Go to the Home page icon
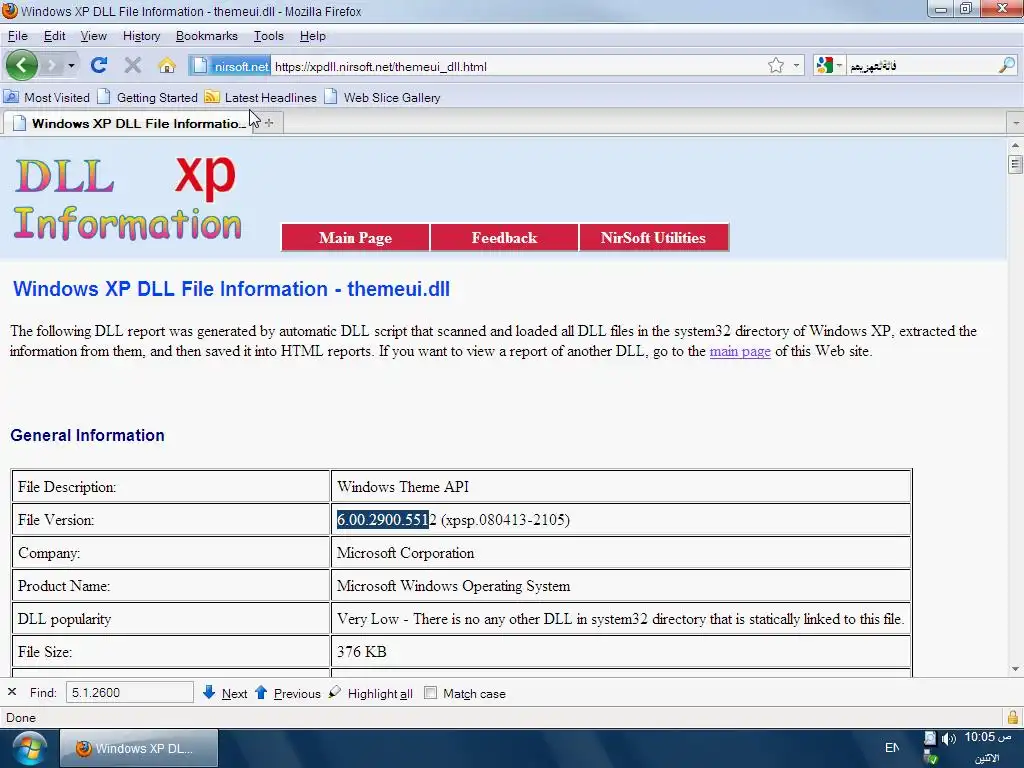 (167, 65)
